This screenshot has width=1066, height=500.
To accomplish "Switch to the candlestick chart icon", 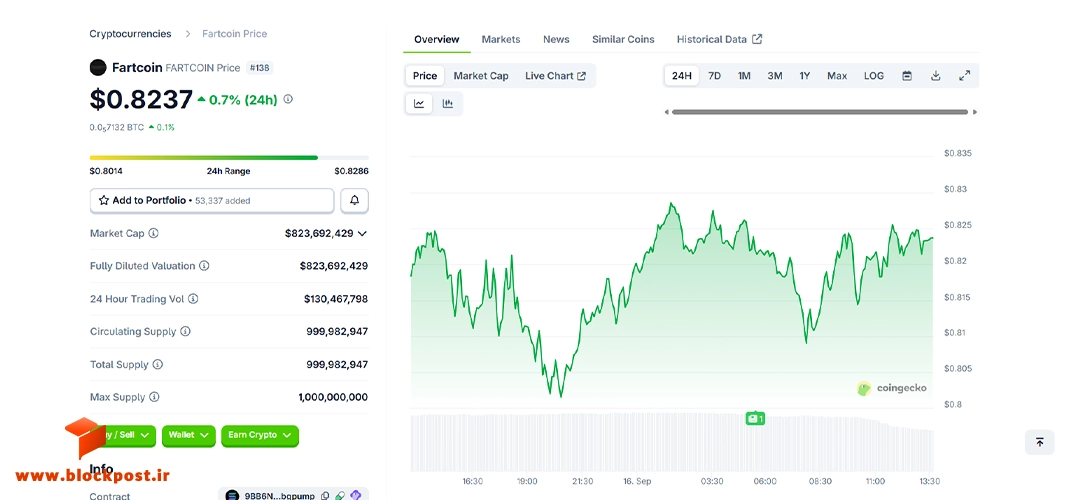I will (447, 103).
